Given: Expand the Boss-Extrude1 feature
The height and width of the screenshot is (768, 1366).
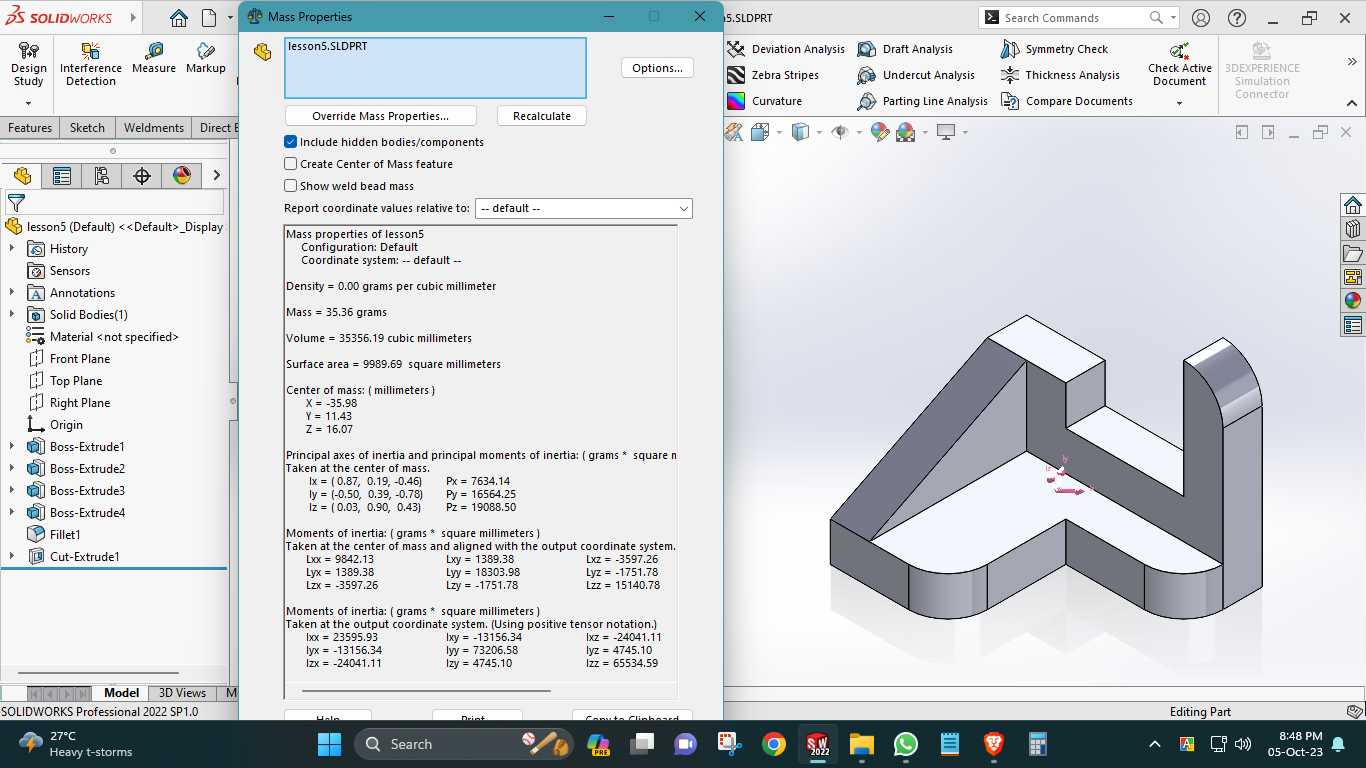Looking at the screenshot, I should [x=12, y=447].
